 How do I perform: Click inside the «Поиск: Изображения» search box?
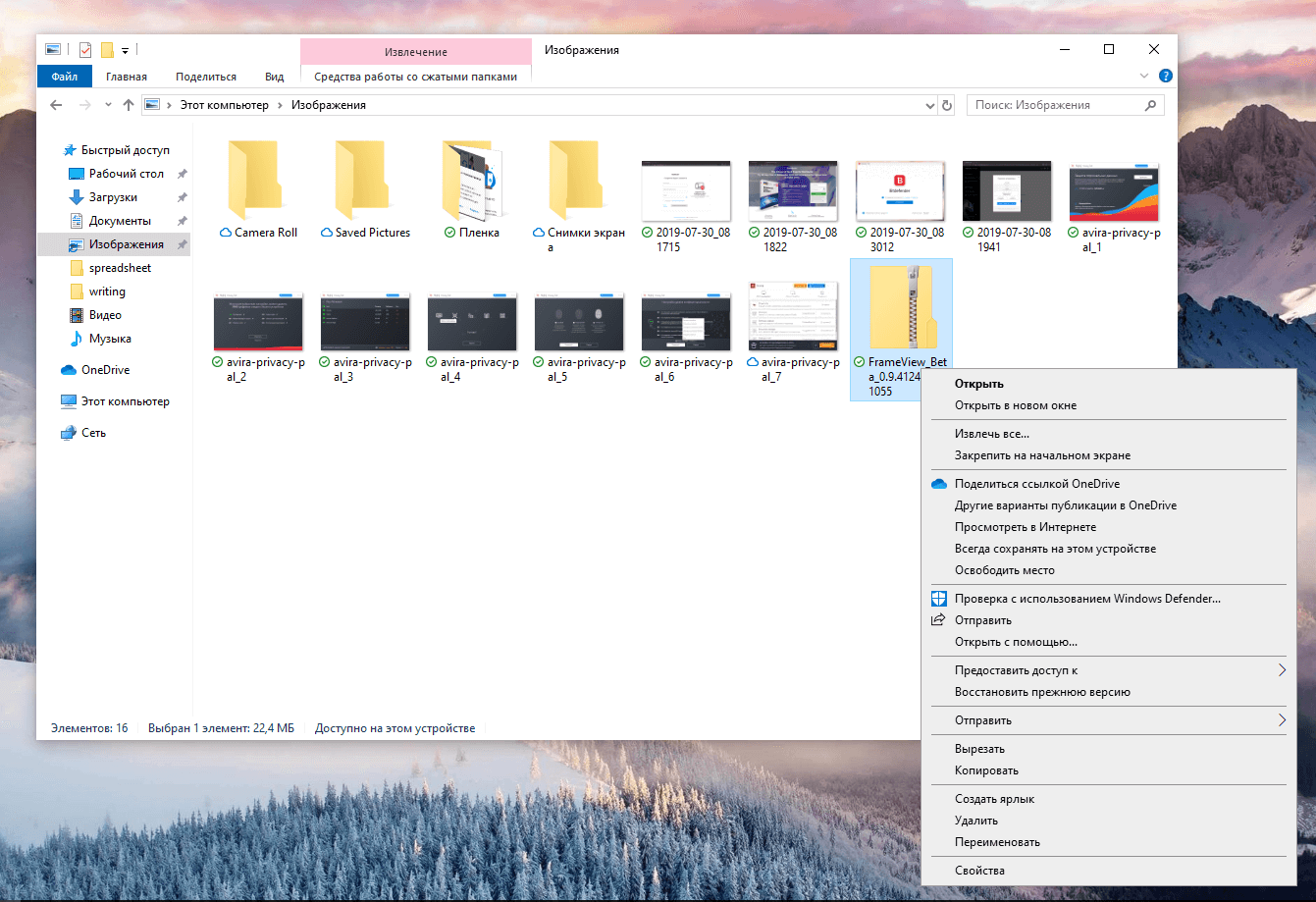(x=1050, y=104)
